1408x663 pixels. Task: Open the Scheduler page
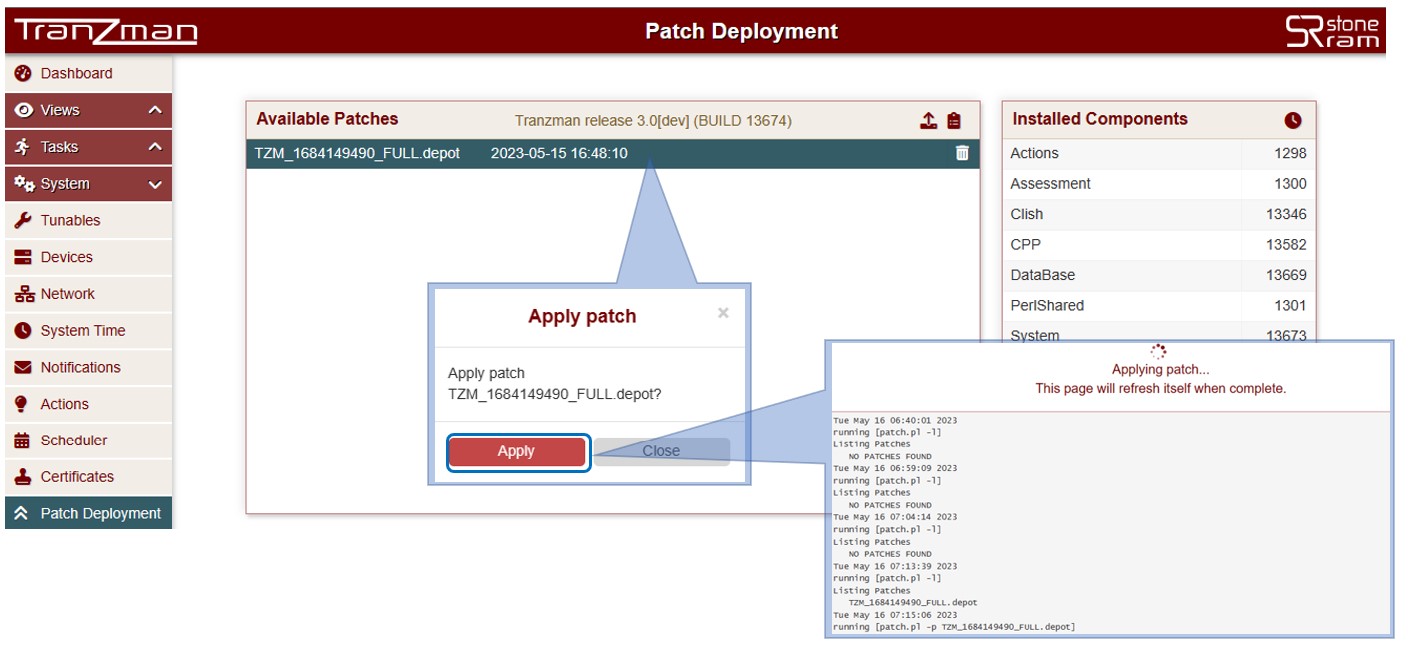[73, 440]
